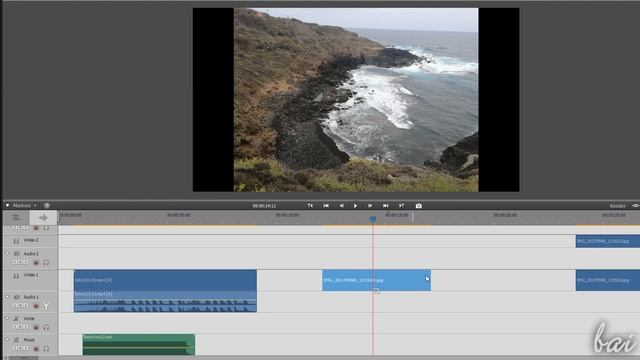This screenshot has width=640, height=360.
Task: Click the Voice track microphone icon
Action: [x=17, y=318]
